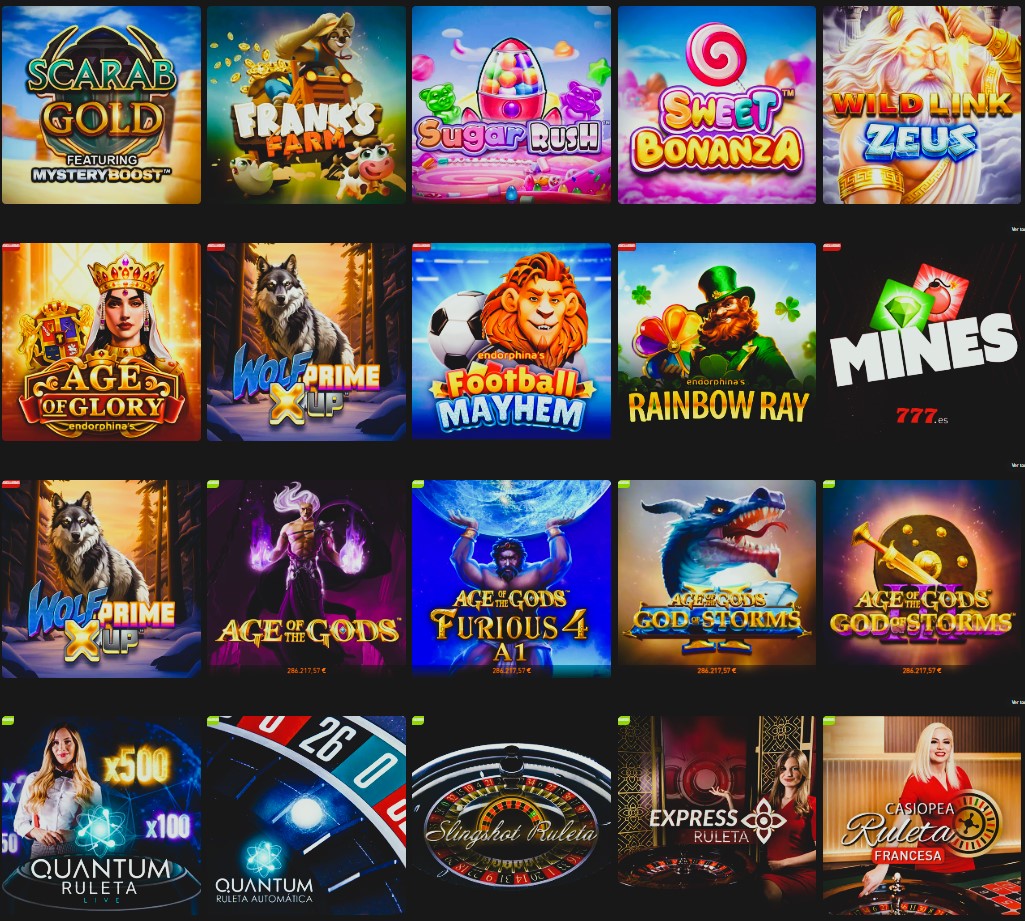This screenshot has width=1025, height=921.
Task: Play Wild Link Zeus game
Action: [922, 105]
